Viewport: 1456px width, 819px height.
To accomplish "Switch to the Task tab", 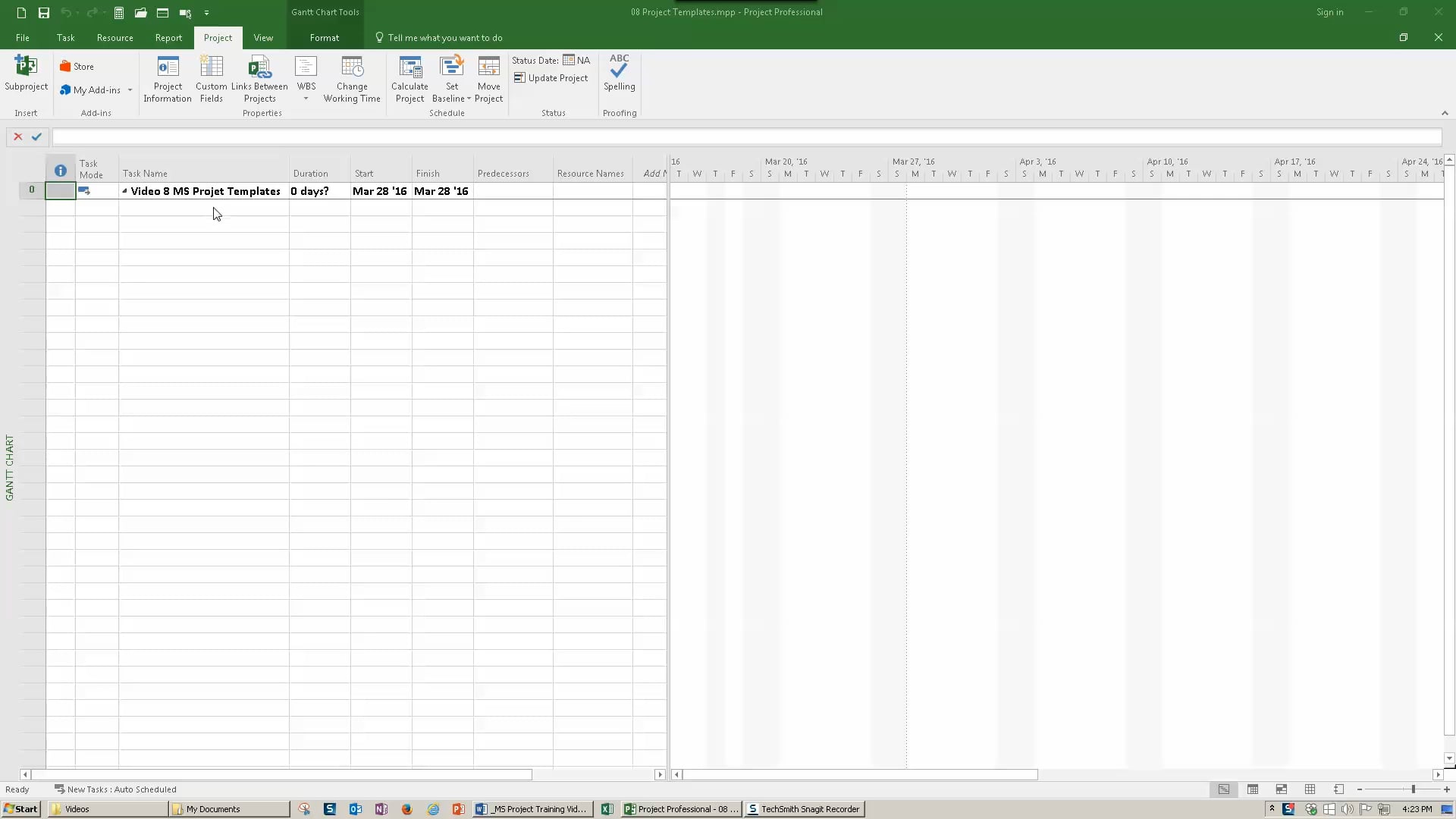I will tap(65, 38).
